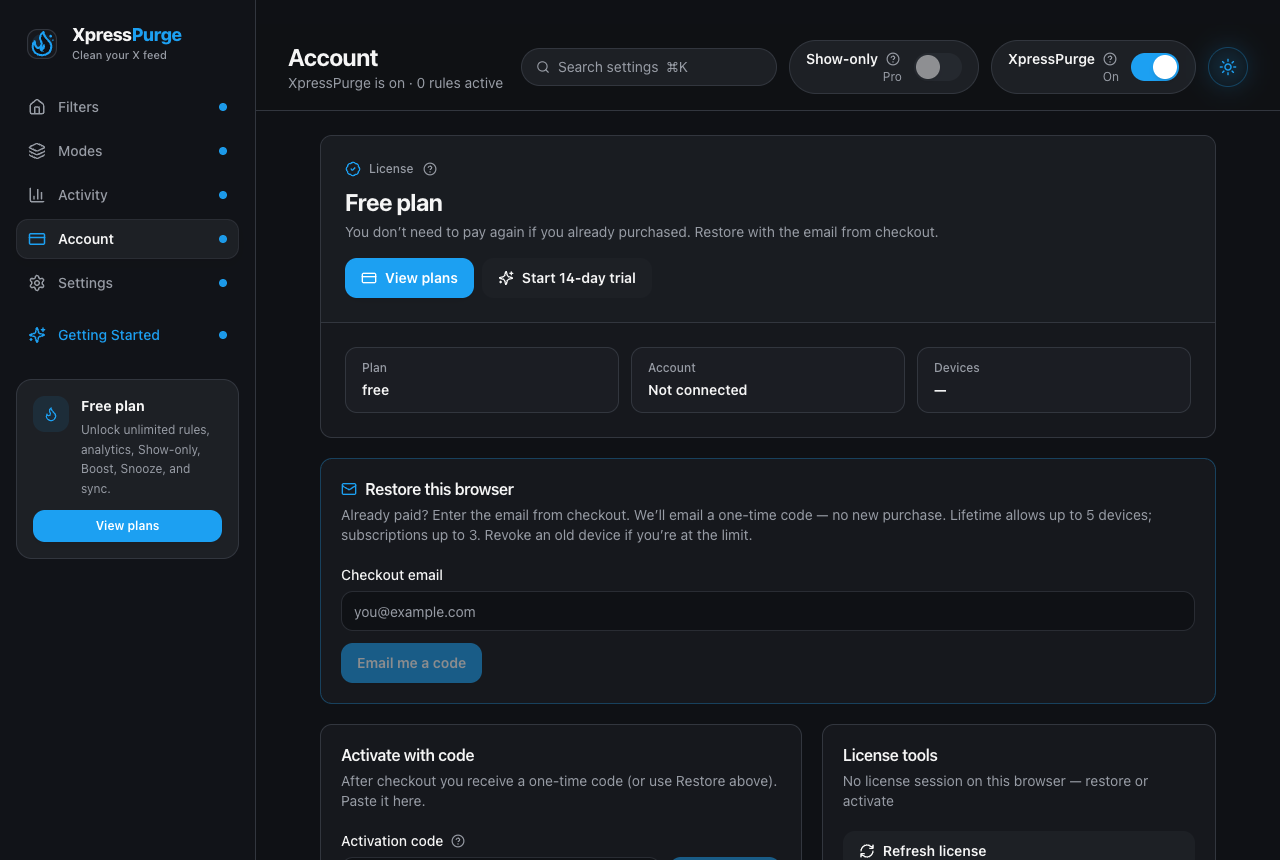Image resolution: width=1280 pixels, height=860 pixels.
Task: Open Settings in the sidebar
Action: coord(127,283)
